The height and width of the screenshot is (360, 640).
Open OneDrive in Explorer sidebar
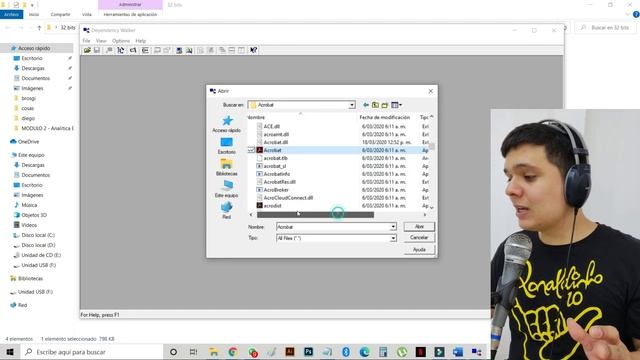pyautogui.click(x=28, y=142)
